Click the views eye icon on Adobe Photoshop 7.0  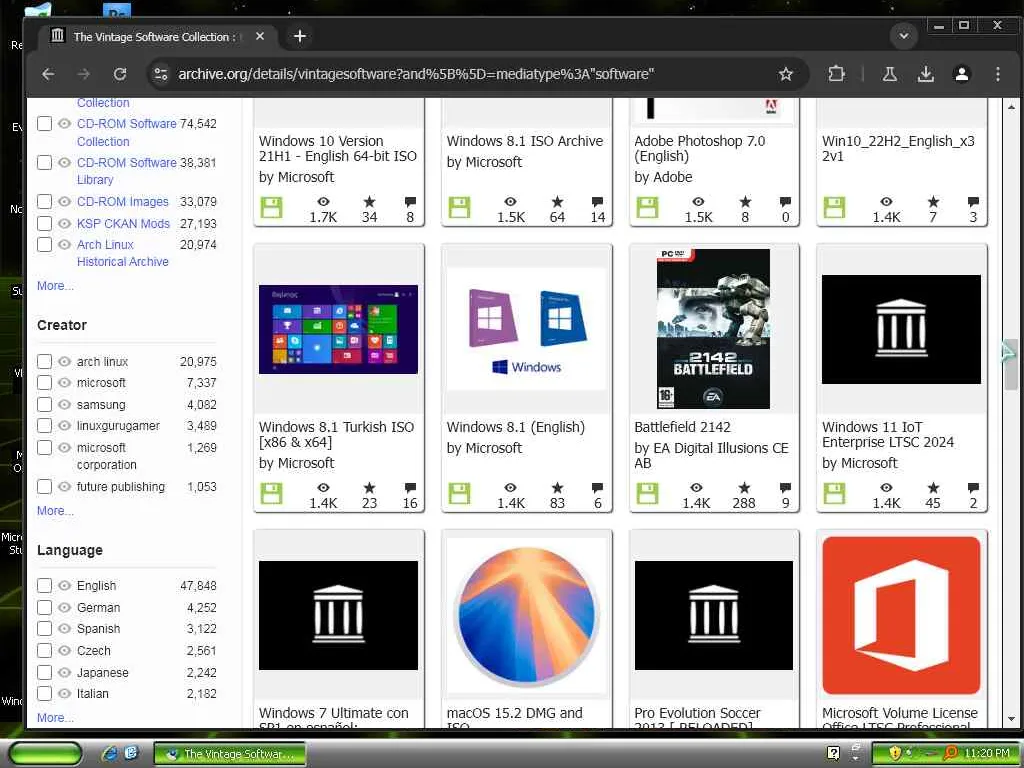pyautogui.click(x=698, y=202)
